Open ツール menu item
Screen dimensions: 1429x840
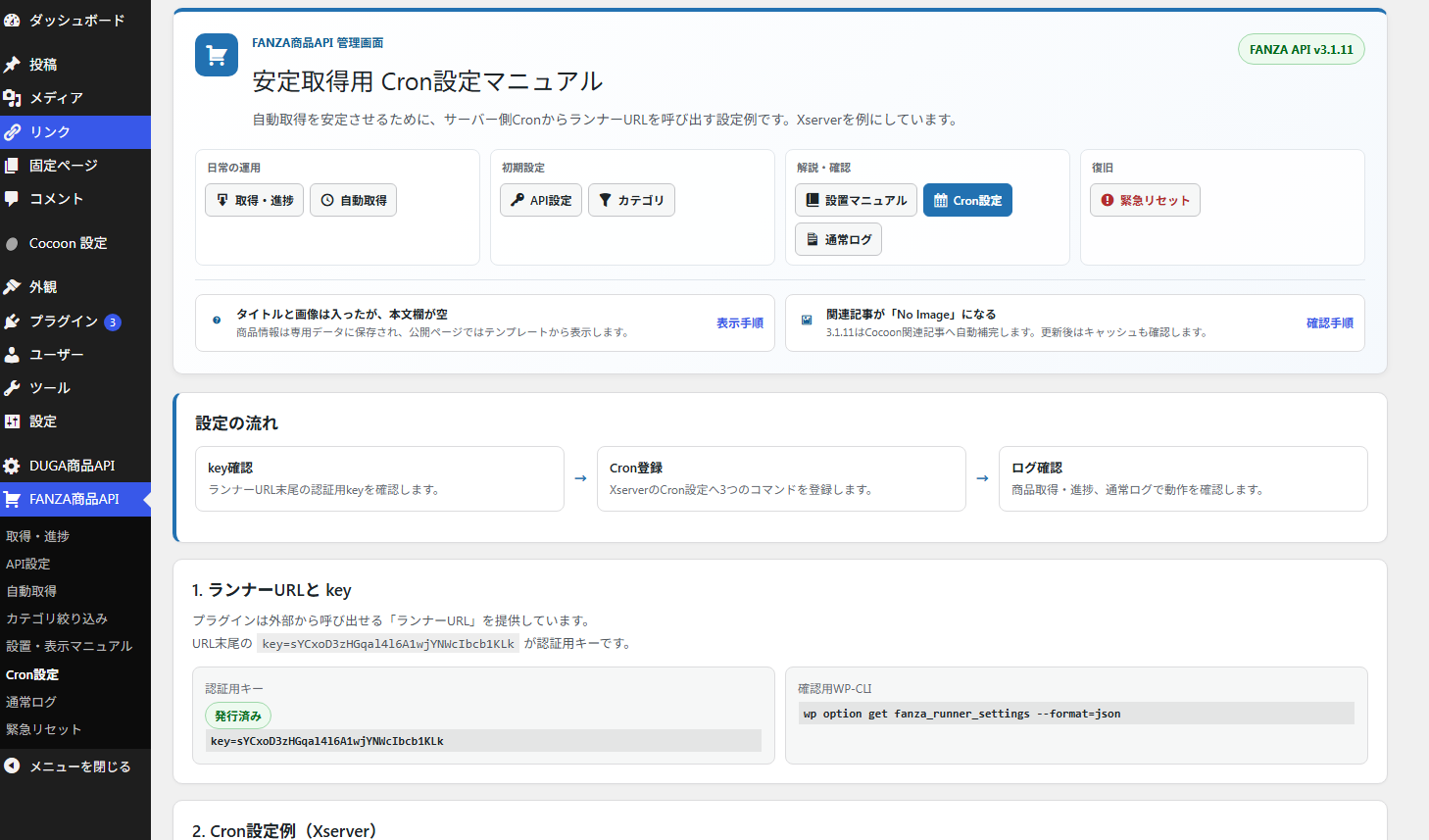coord(75,388)
